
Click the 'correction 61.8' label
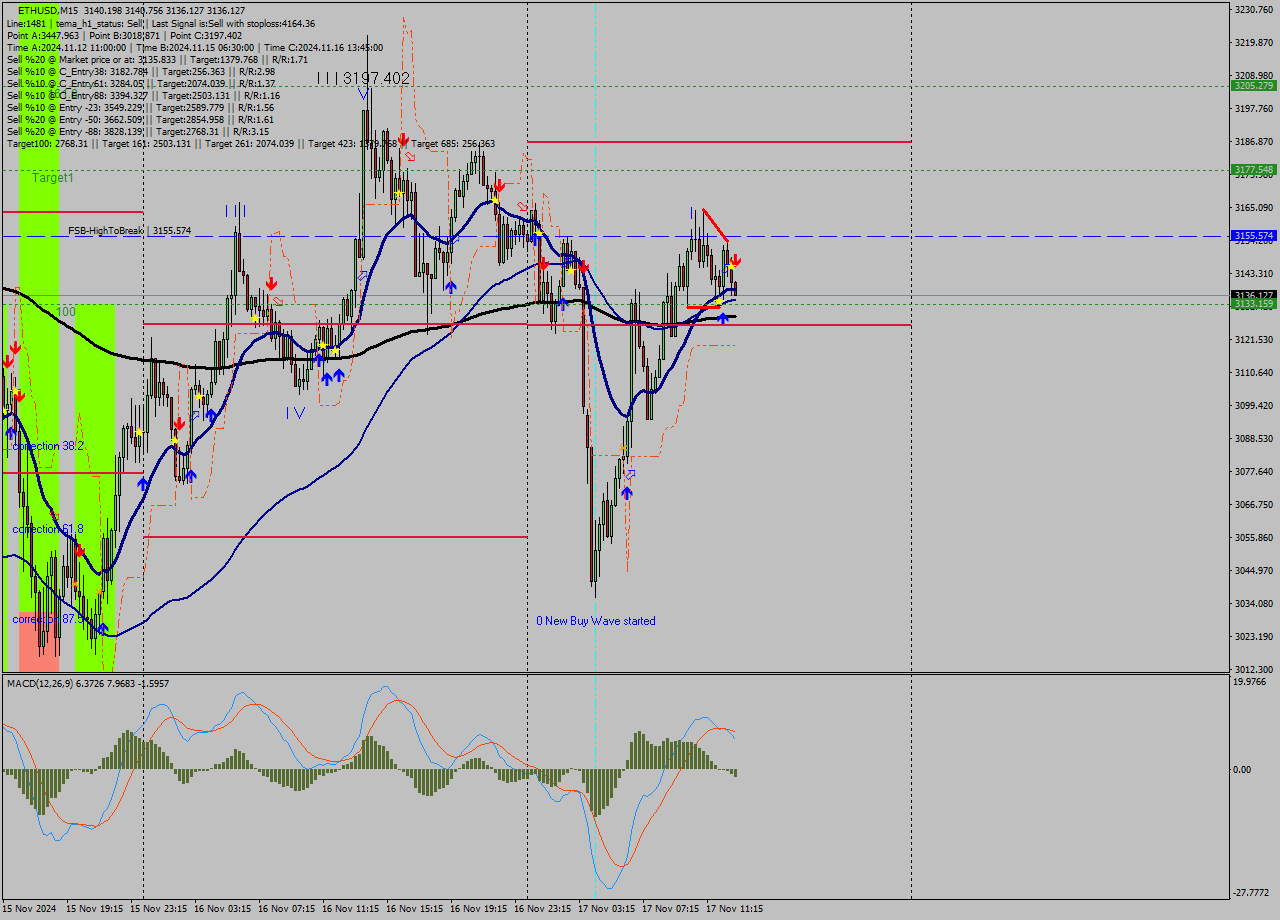pos(48,529)
